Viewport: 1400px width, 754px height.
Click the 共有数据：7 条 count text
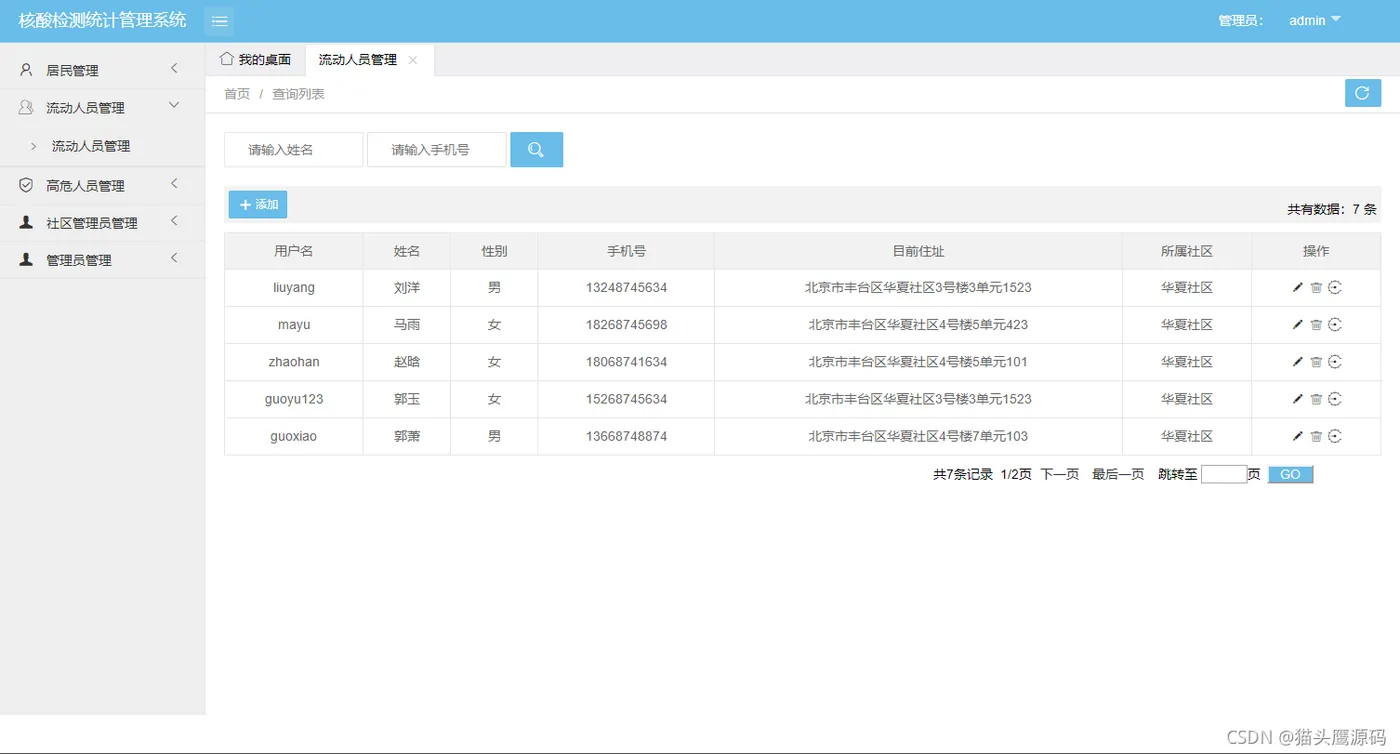1331,210
